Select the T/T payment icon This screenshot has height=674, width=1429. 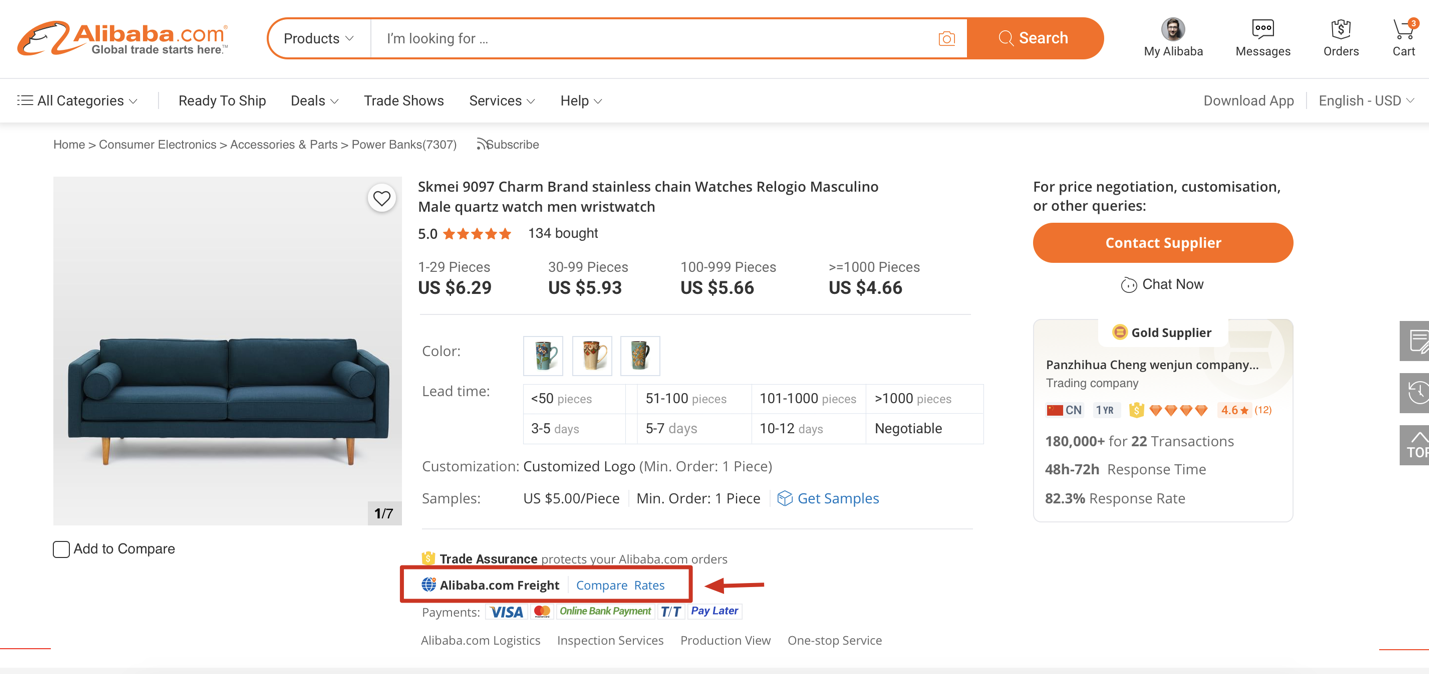pyautogui.click(x=671, y=611)
